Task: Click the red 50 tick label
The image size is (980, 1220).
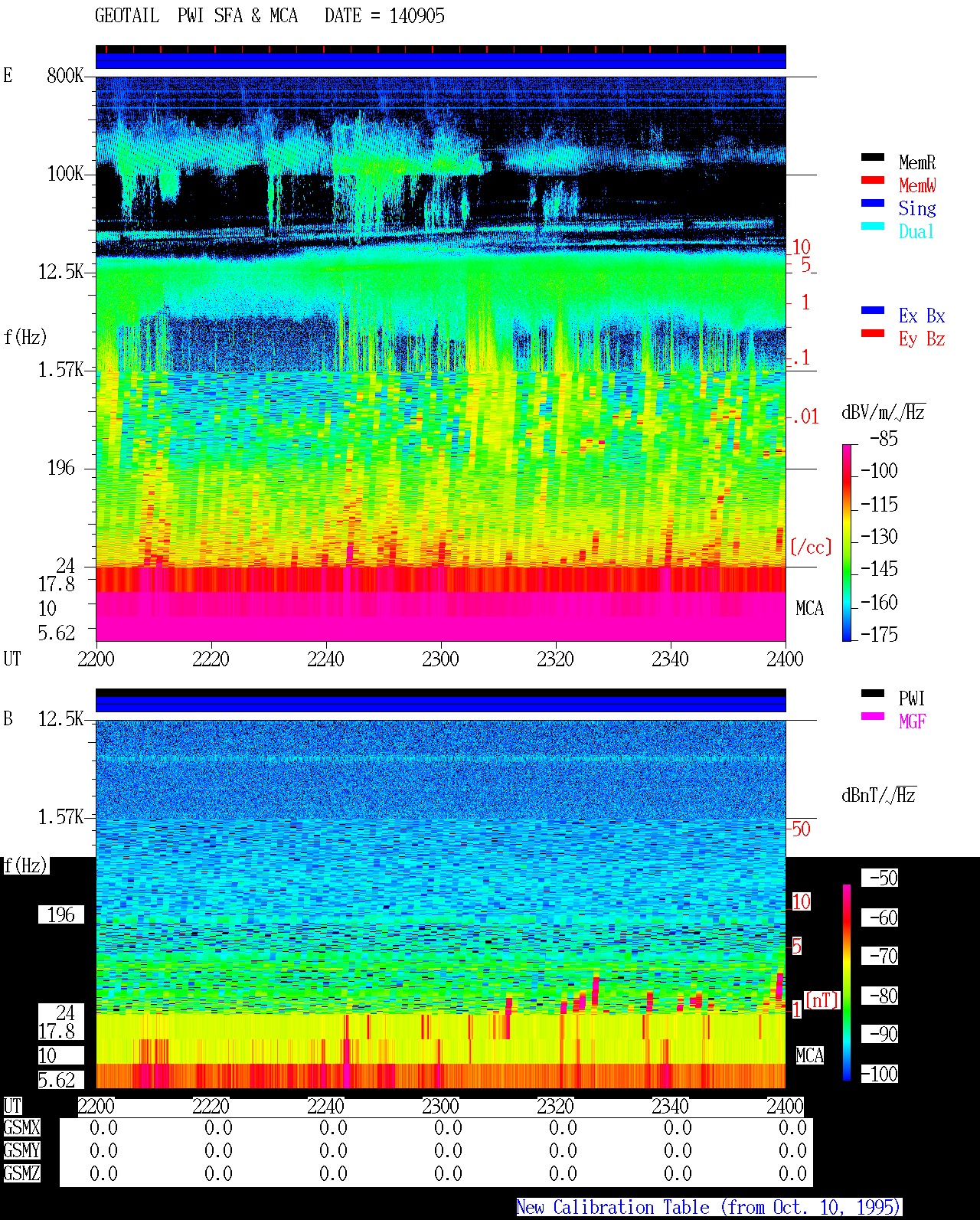Action: point(801,829)
